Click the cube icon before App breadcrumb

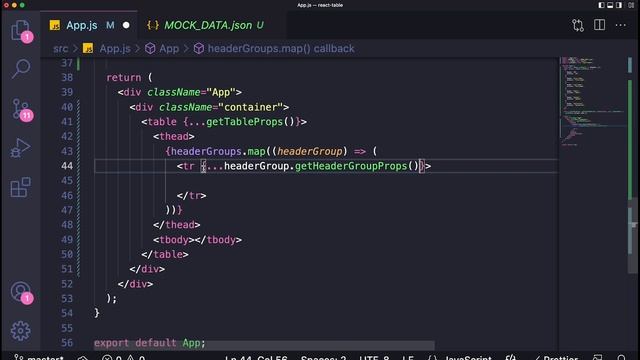pyautogui.click(x=150, y=49)
